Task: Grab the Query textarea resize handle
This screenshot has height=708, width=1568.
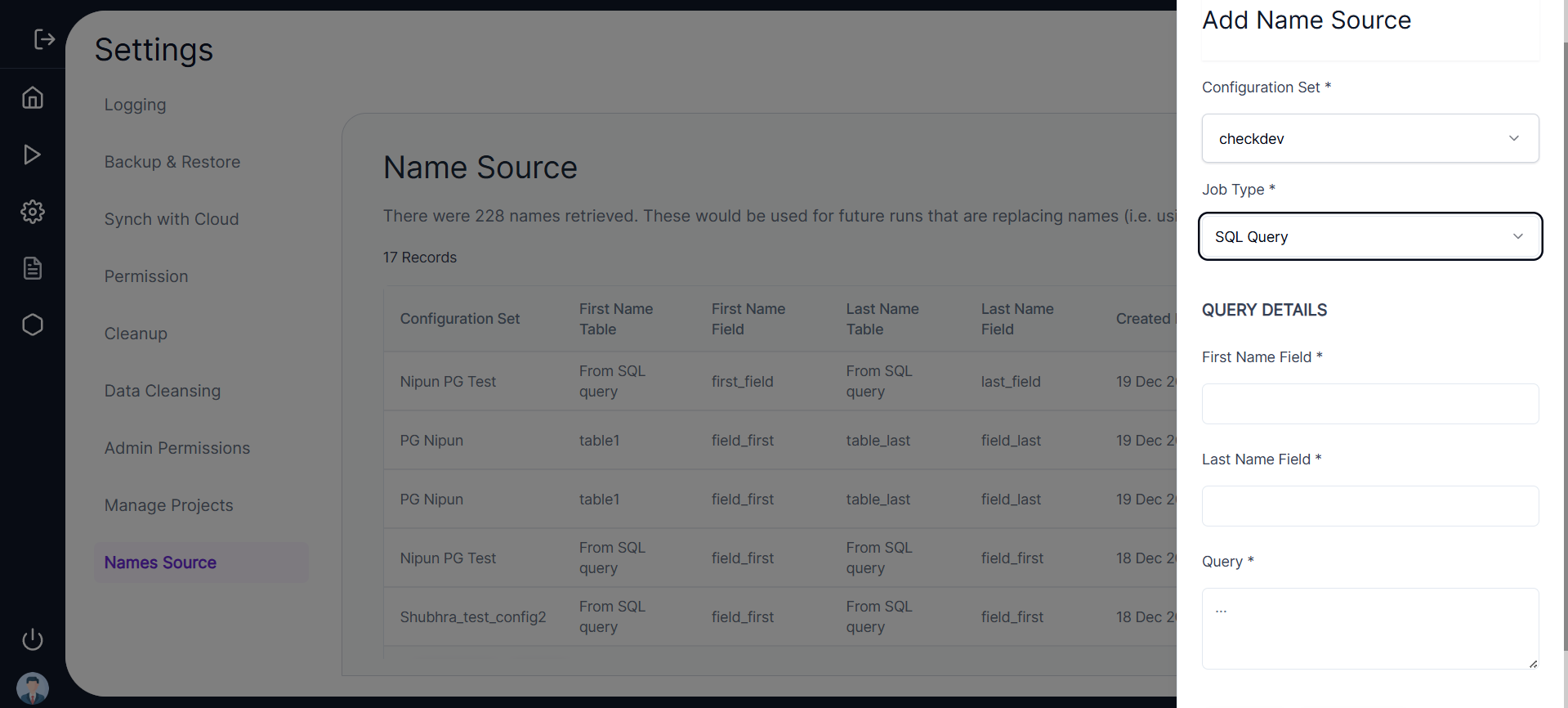Action: pyautogui.click(x=1533, y=664)
